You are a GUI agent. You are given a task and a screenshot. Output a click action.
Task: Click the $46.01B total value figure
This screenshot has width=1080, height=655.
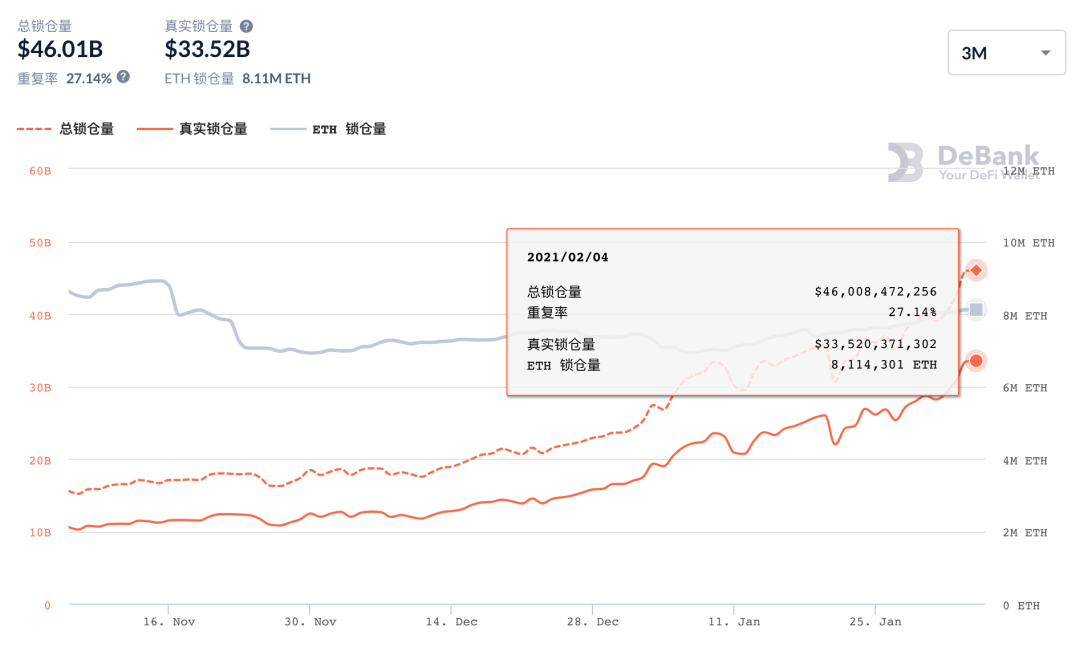(x=59, y=50)
